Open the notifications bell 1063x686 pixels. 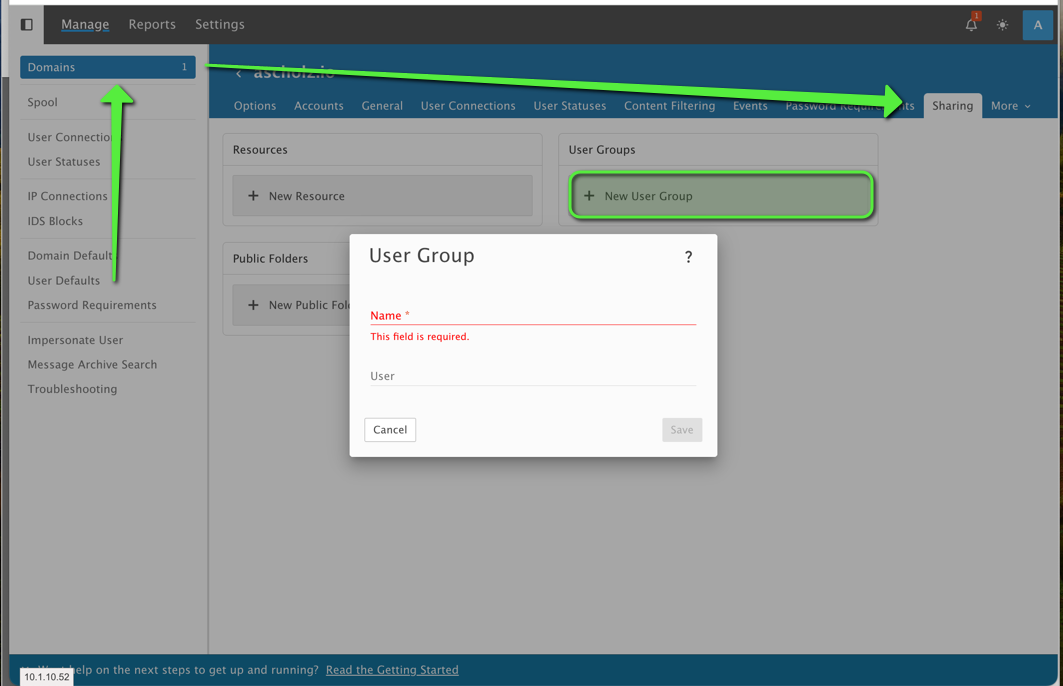click(971, 25)
